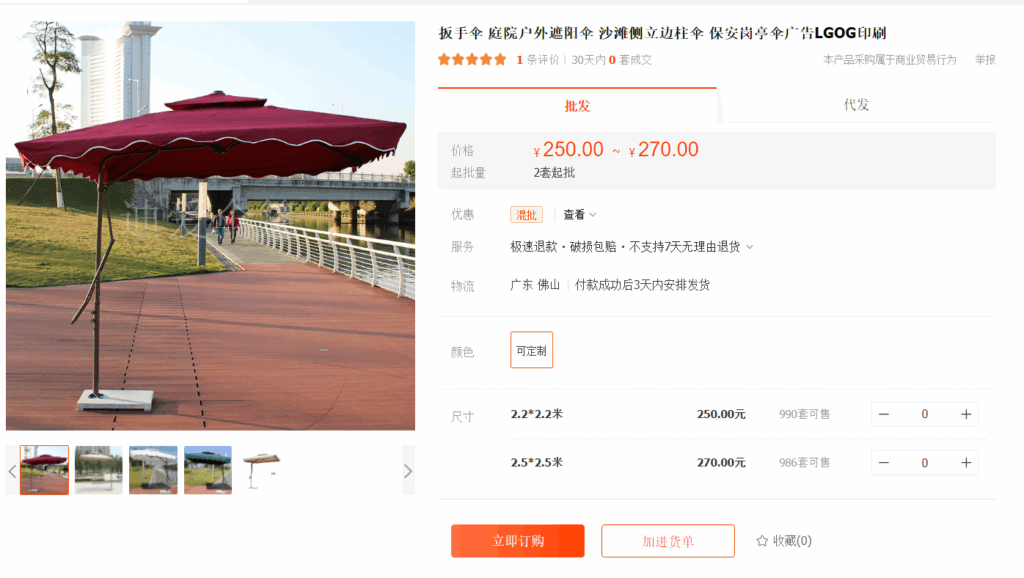Increase quantity for 2.5*2.5米 size
Viewport: 1024px width, 578px height.
pos(966,463)
